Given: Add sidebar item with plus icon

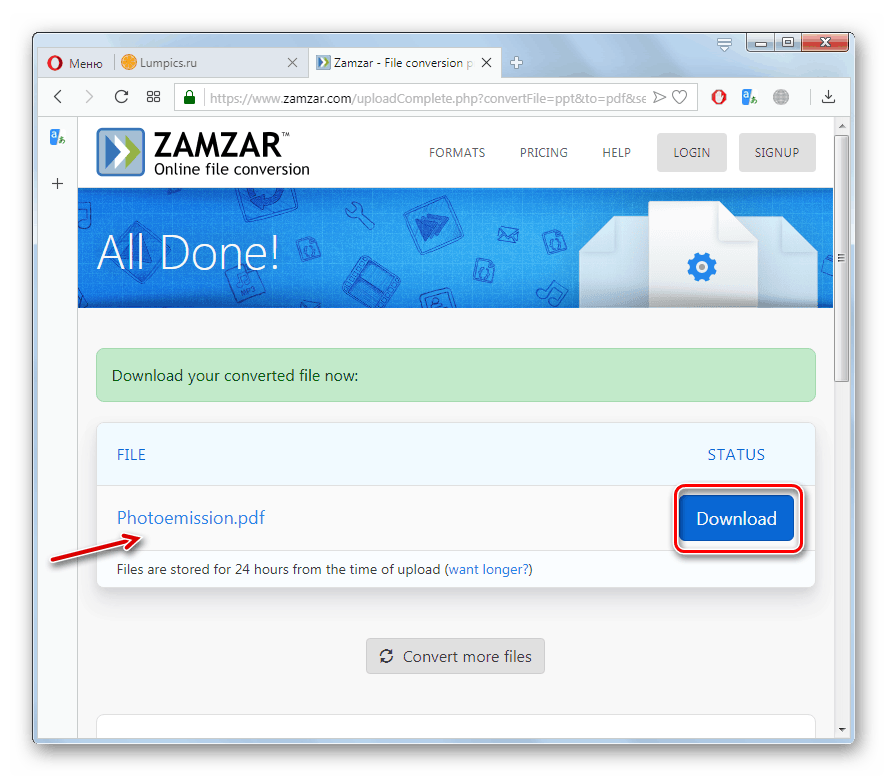Looking at the screenshot, I should 57,183.
